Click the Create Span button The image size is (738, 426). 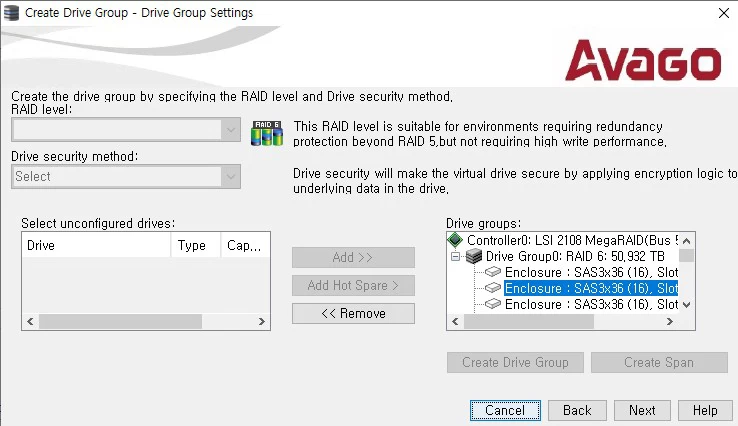[x=659, y=362]
